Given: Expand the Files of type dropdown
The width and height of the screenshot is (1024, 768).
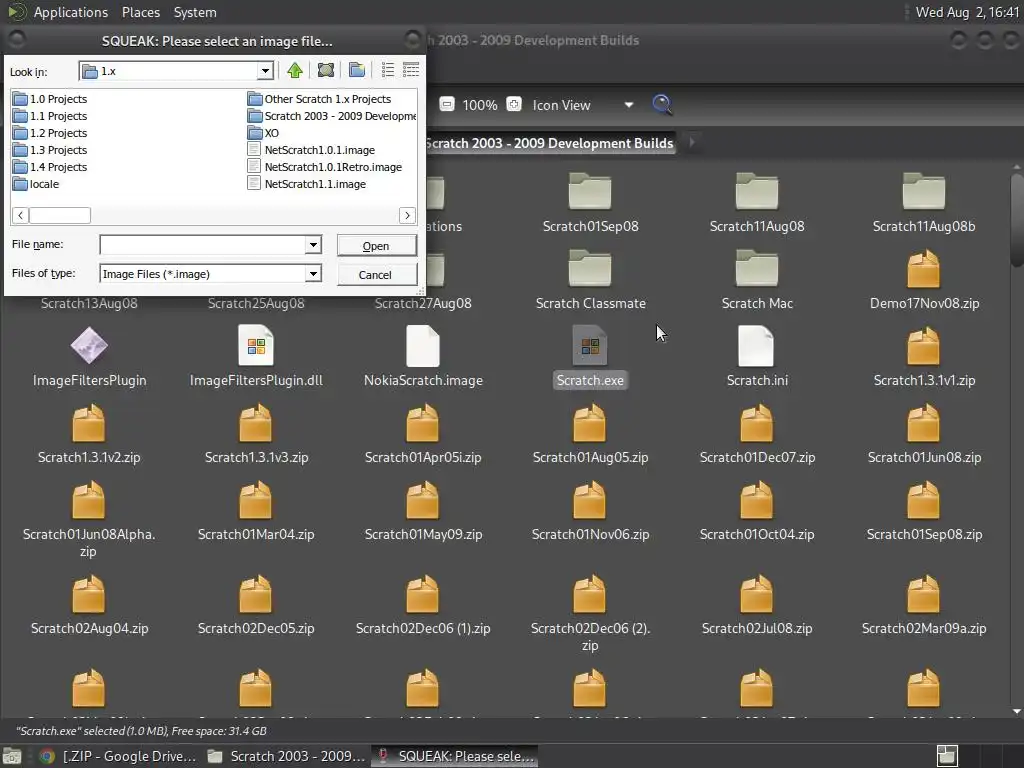Looking at the screenshot, I should point(313,274).
